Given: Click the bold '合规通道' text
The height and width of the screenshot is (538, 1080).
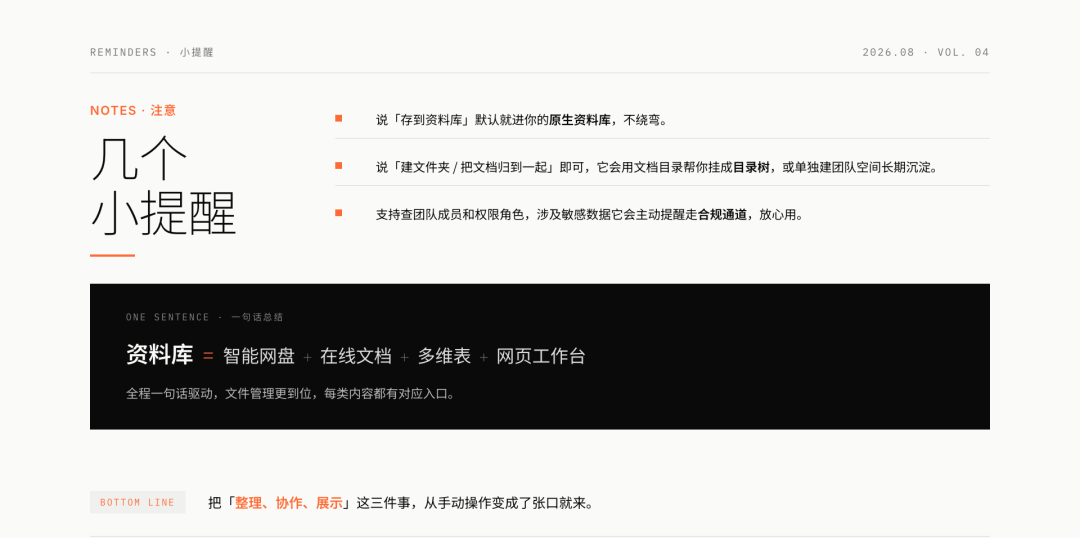Looking at the screenshot, I should point(723,214).
